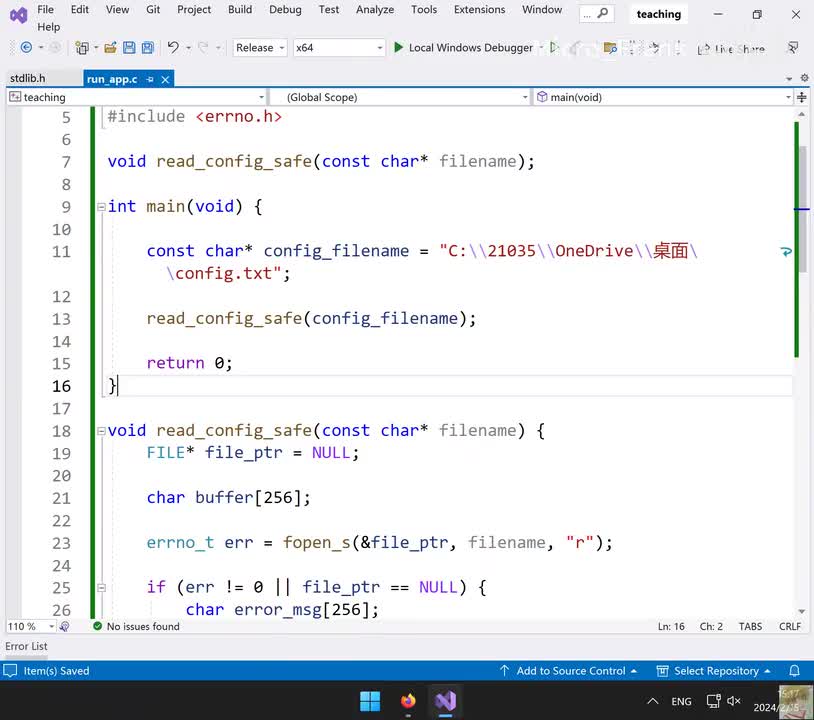Image resolution: width=814 pixels, height=720 pixels.
Task: Open the teaching project scope dropdown
Action: (x=137, y=97)
